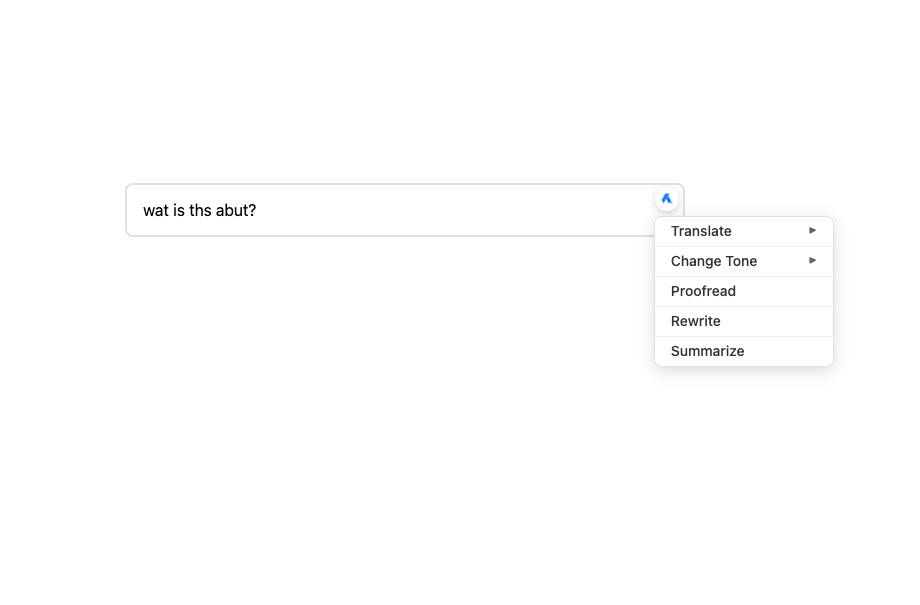Close the menu via the circular AI button
Viewport: 920px width, 605px height.
click(667, 199)
